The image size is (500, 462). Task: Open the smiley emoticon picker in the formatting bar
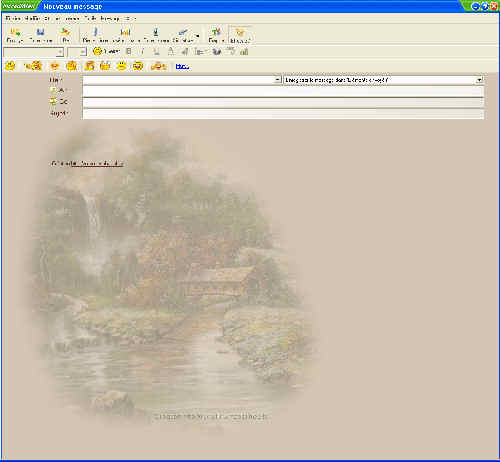(x=97, y=51)
